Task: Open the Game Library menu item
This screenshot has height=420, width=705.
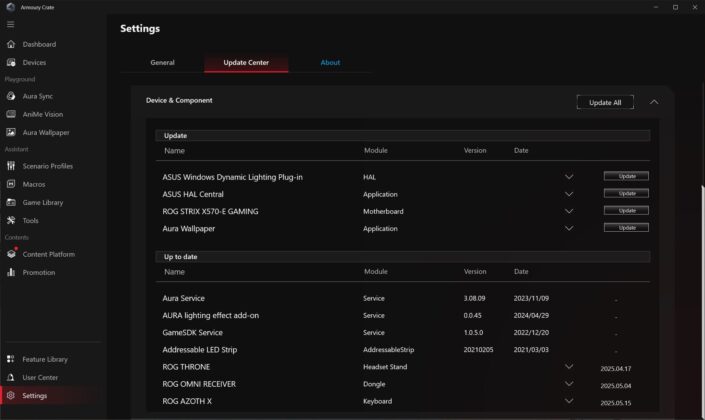Action: pos(43,202)
